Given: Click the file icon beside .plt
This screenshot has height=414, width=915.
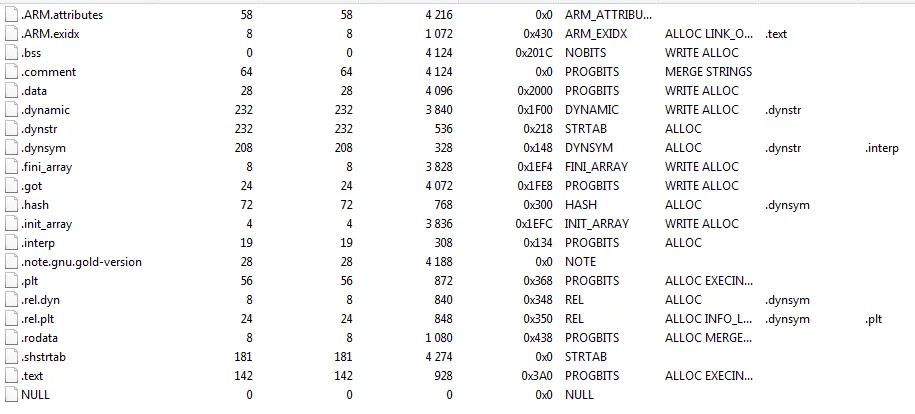Looking at the screenshot, I should pyautogui.click(x=11, y=281).
